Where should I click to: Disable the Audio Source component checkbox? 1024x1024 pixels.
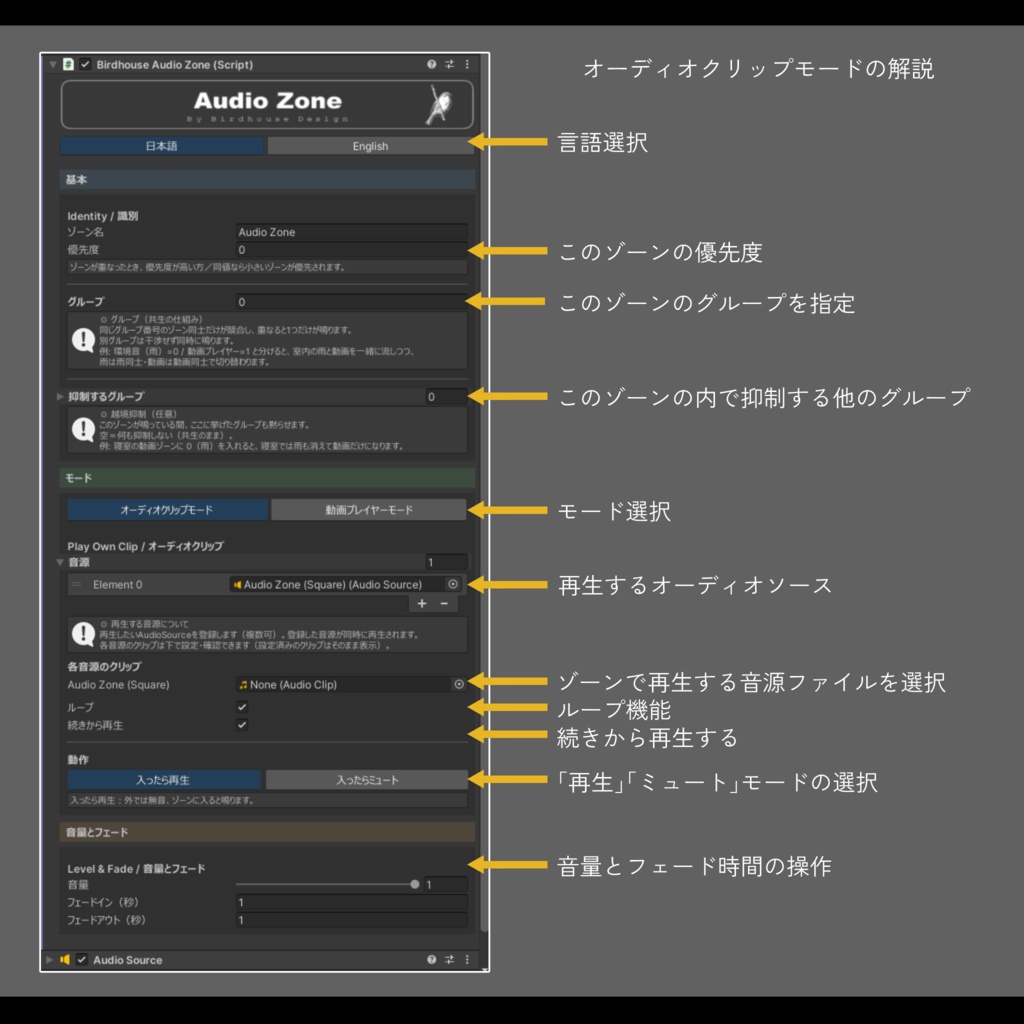pos(82,959)
